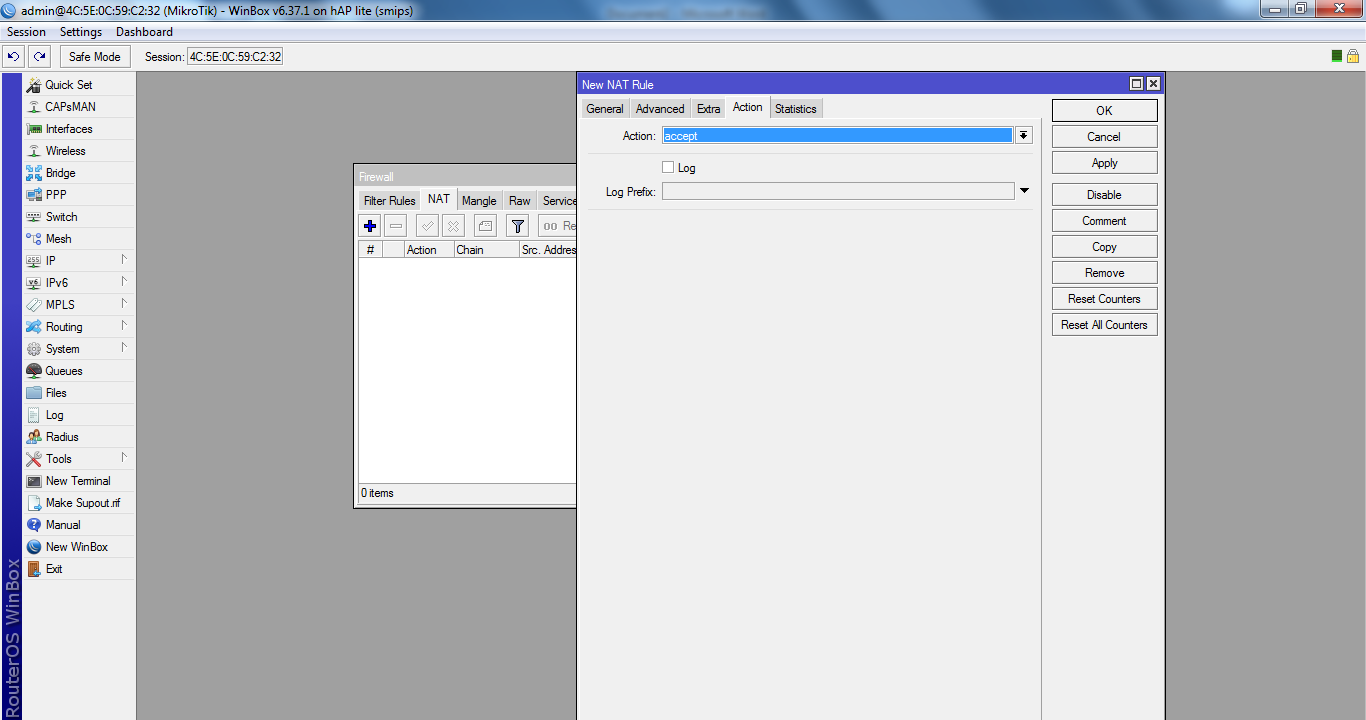Screen dimensions: 1366x720
Task: Click the Reset counters button in Firewall toolbar
Action: pos(558,226)
